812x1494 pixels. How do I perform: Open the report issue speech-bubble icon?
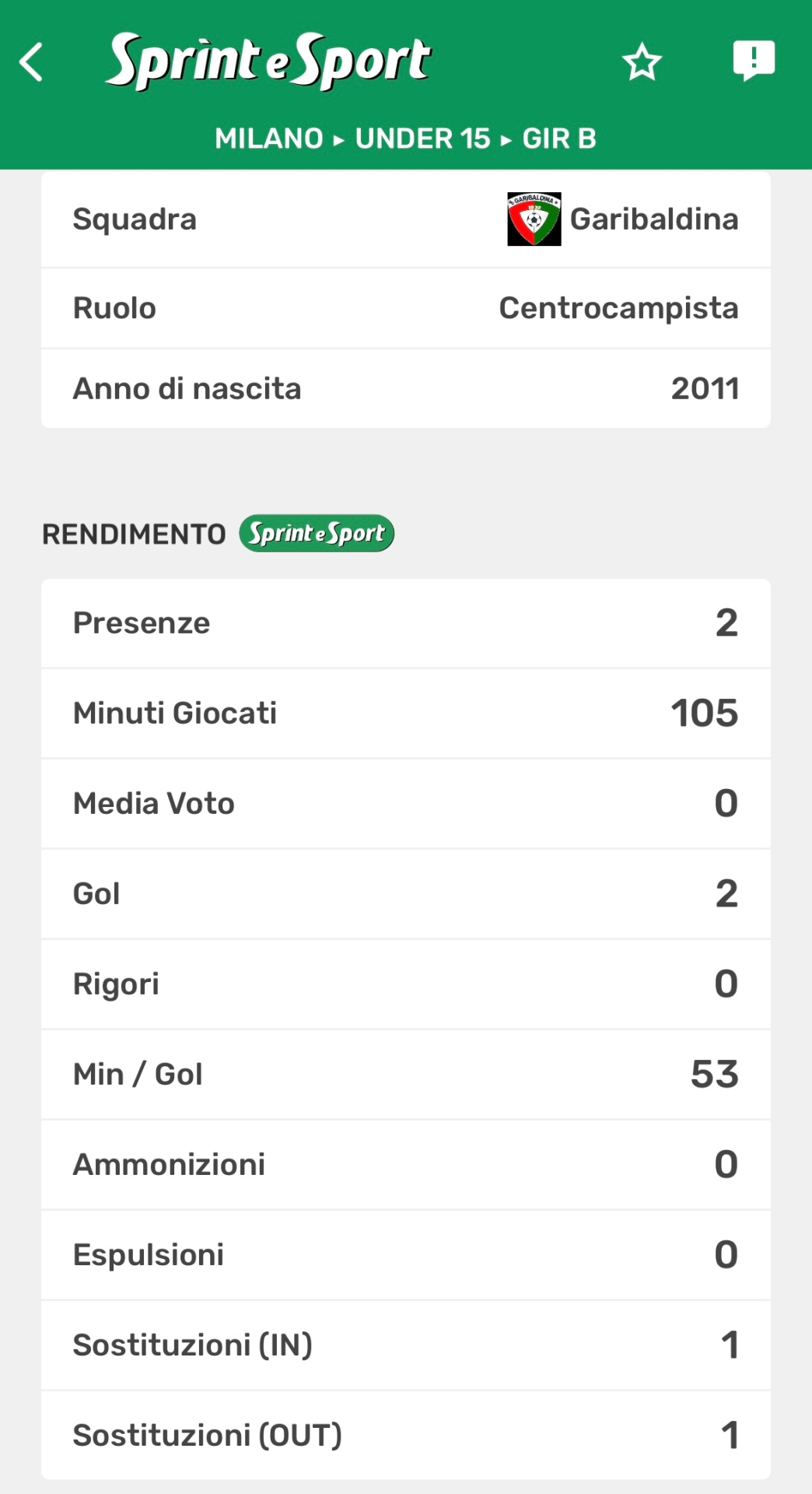[x=754, y=61]
